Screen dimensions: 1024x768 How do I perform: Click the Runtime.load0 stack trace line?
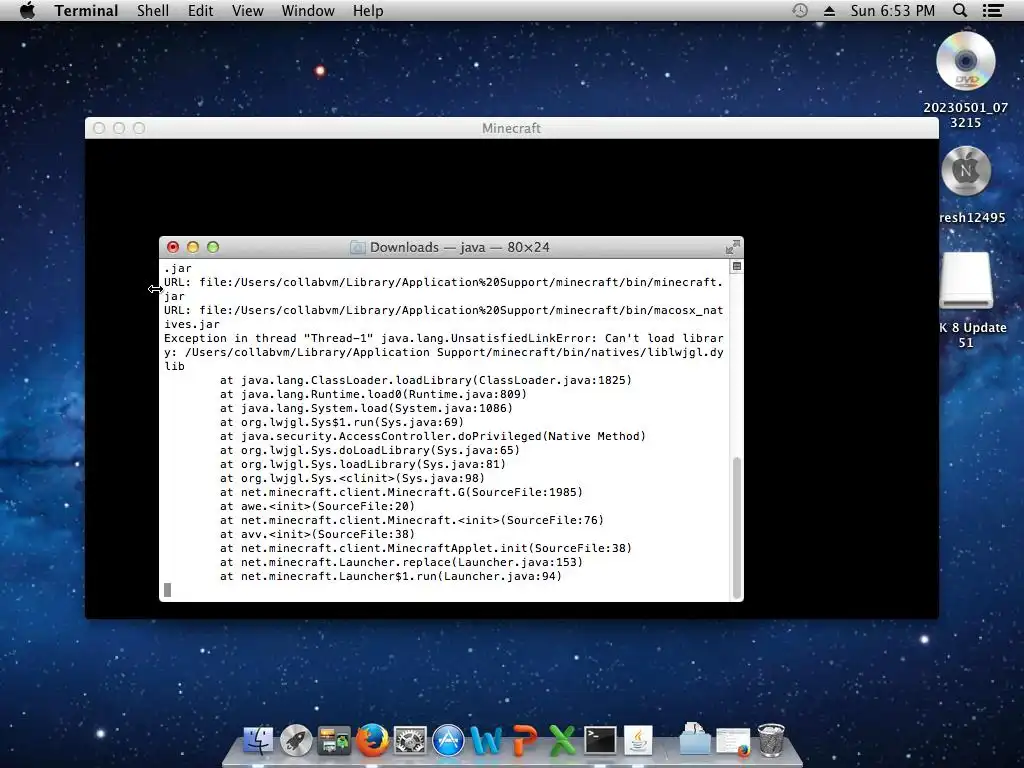click(x=373, y=394)
